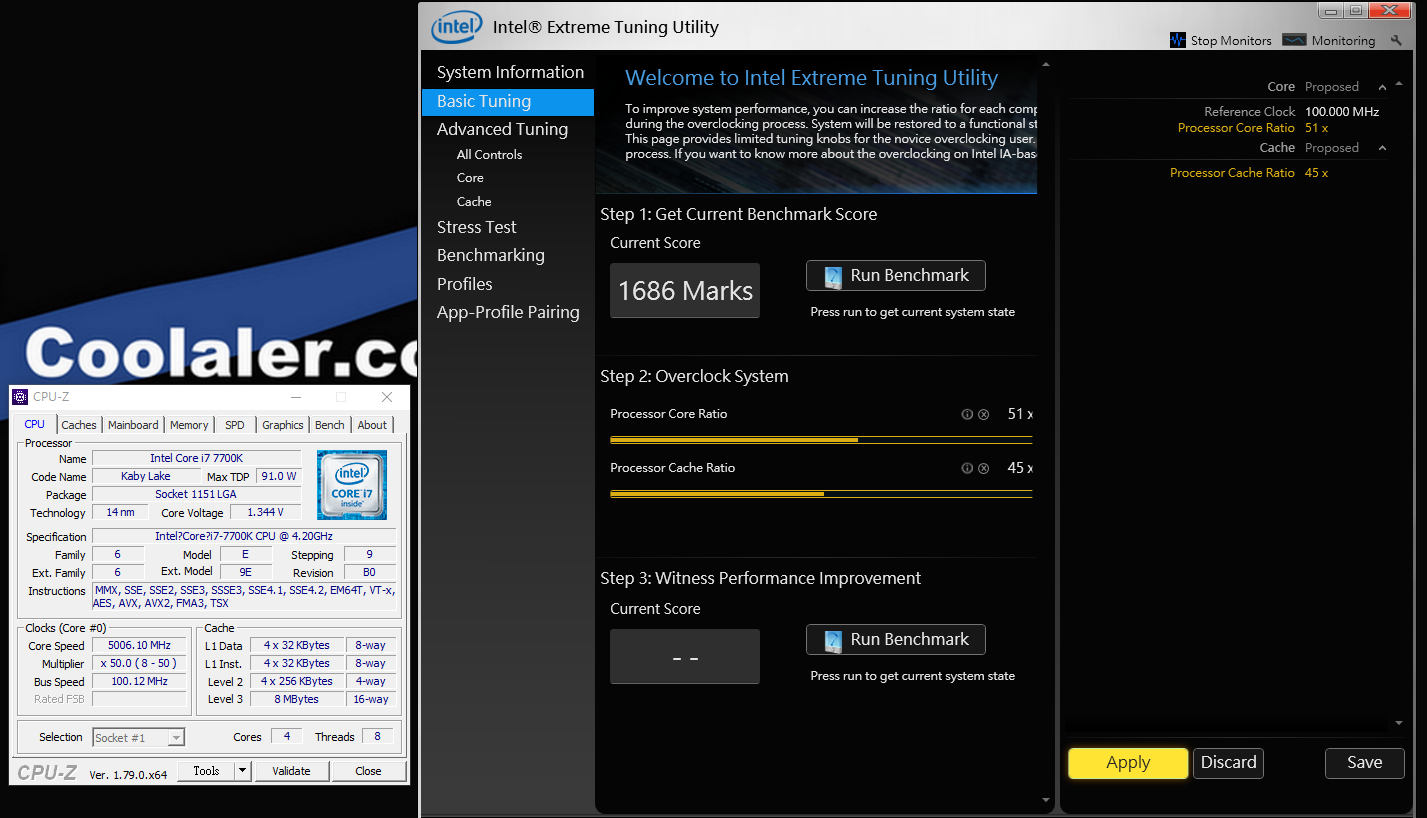Screen dimensions: 1427x818
Task: Switch to Bench tab in CPU-Z
Action: [x=330, y=425]
